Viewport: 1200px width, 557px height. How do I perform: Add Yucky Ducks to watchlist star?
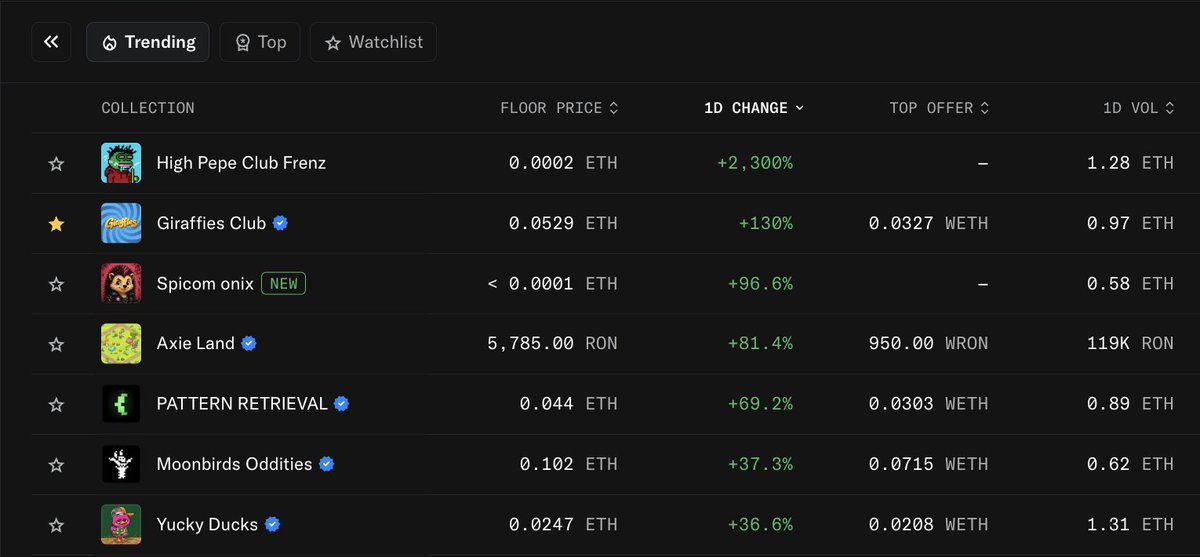[56, 525]
